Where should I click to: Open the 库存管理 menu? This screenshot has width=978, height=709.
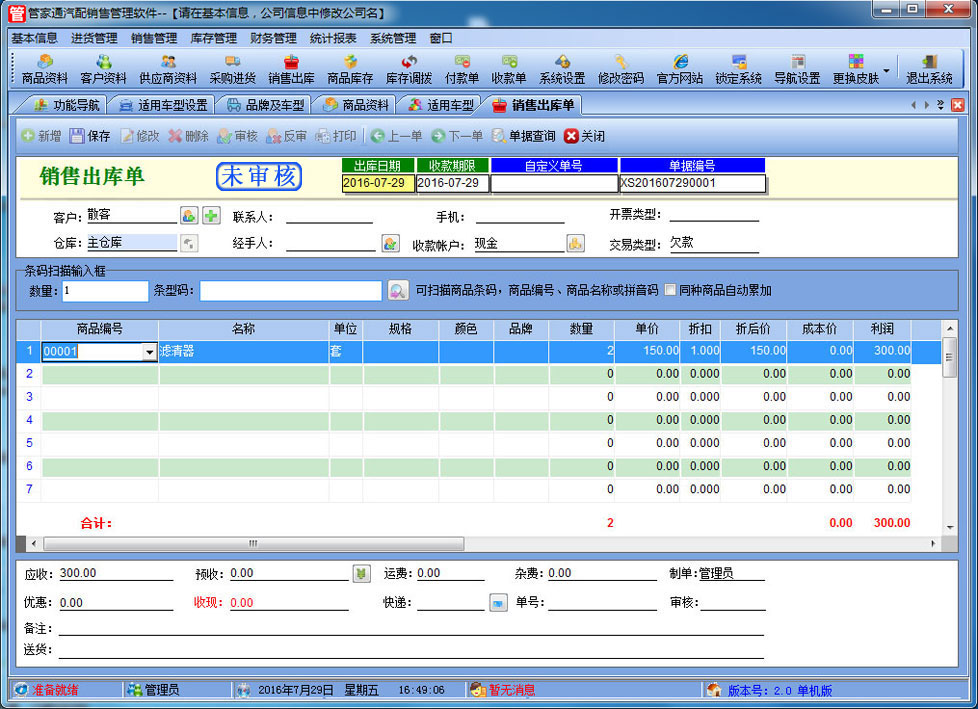coord(213,38)
